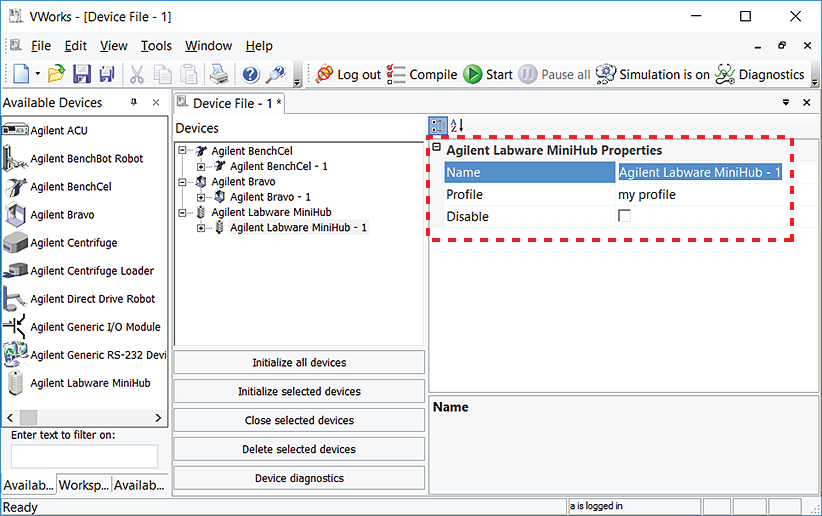The width and height of the screenshot is (822, 516).
Task: Click the Save disk icon
Action: pos(82,74)
